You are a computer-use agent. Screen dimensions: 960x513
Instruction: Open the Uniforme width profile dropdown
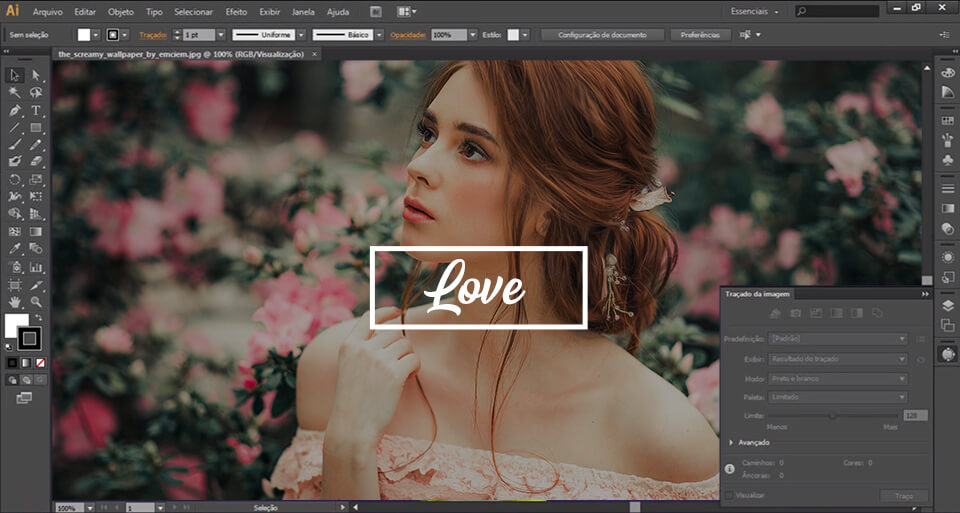[301, 35]
